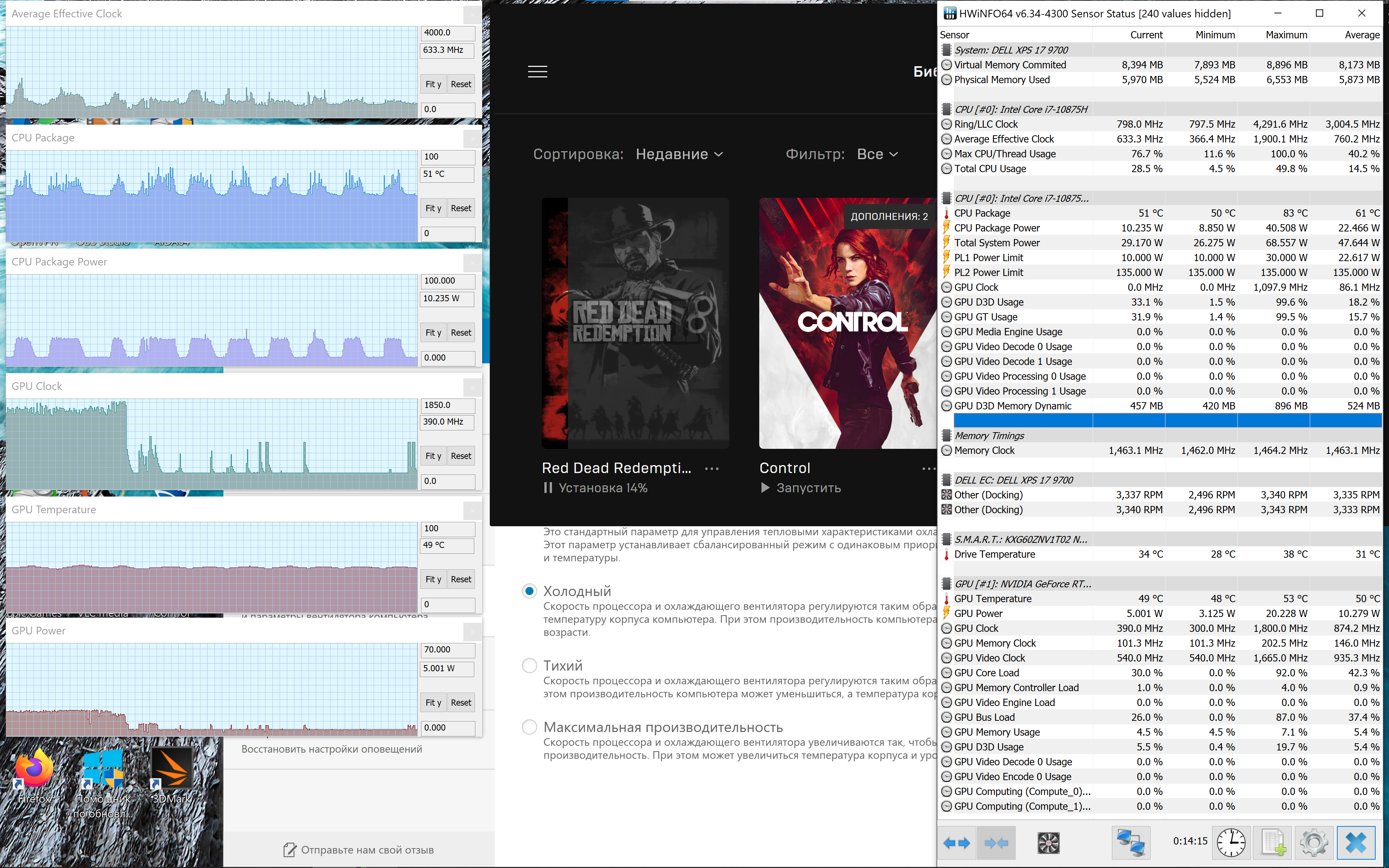The image size is (1389, 868).
Task: Open Red Dead Redemption cover thumbnail
Action: [x=636, y=323]
